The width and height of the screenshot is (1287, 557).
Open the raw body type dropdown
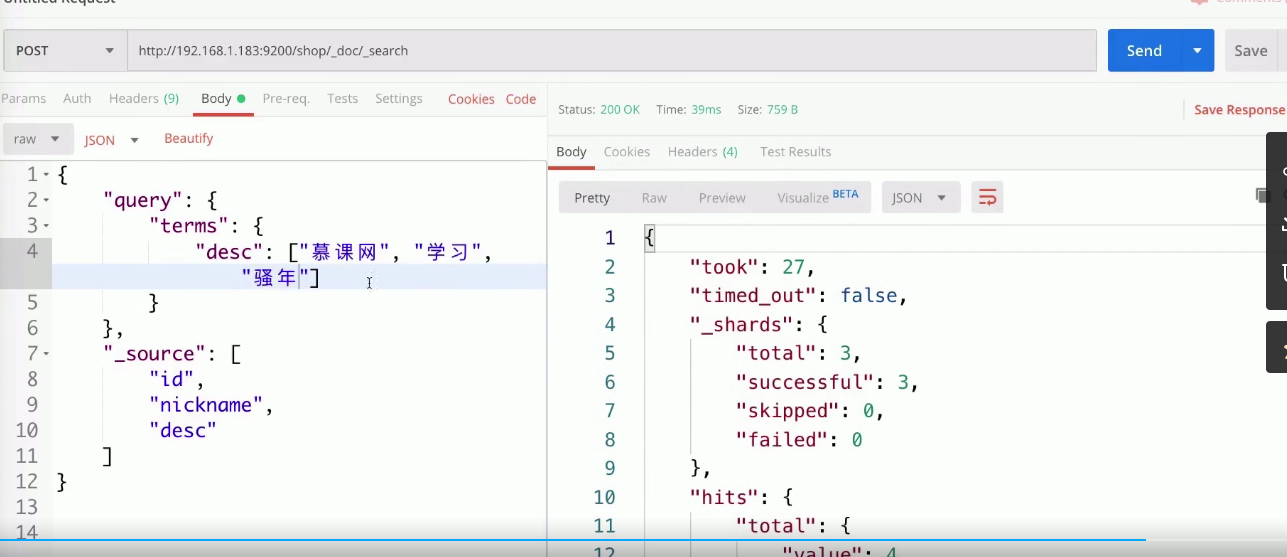(x=37, y=139)
